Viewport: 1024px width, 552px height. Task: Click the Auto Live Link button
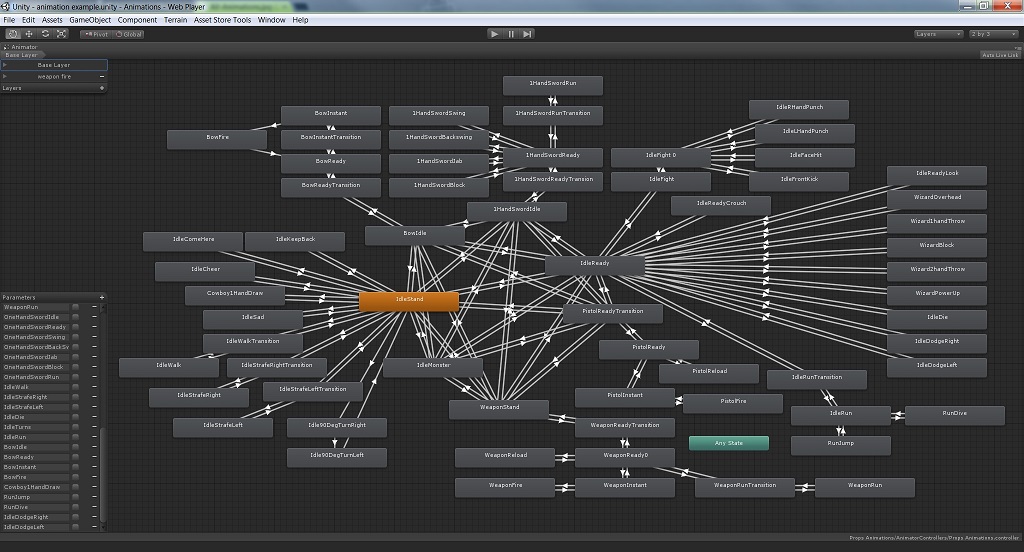tap(1000, 55)
